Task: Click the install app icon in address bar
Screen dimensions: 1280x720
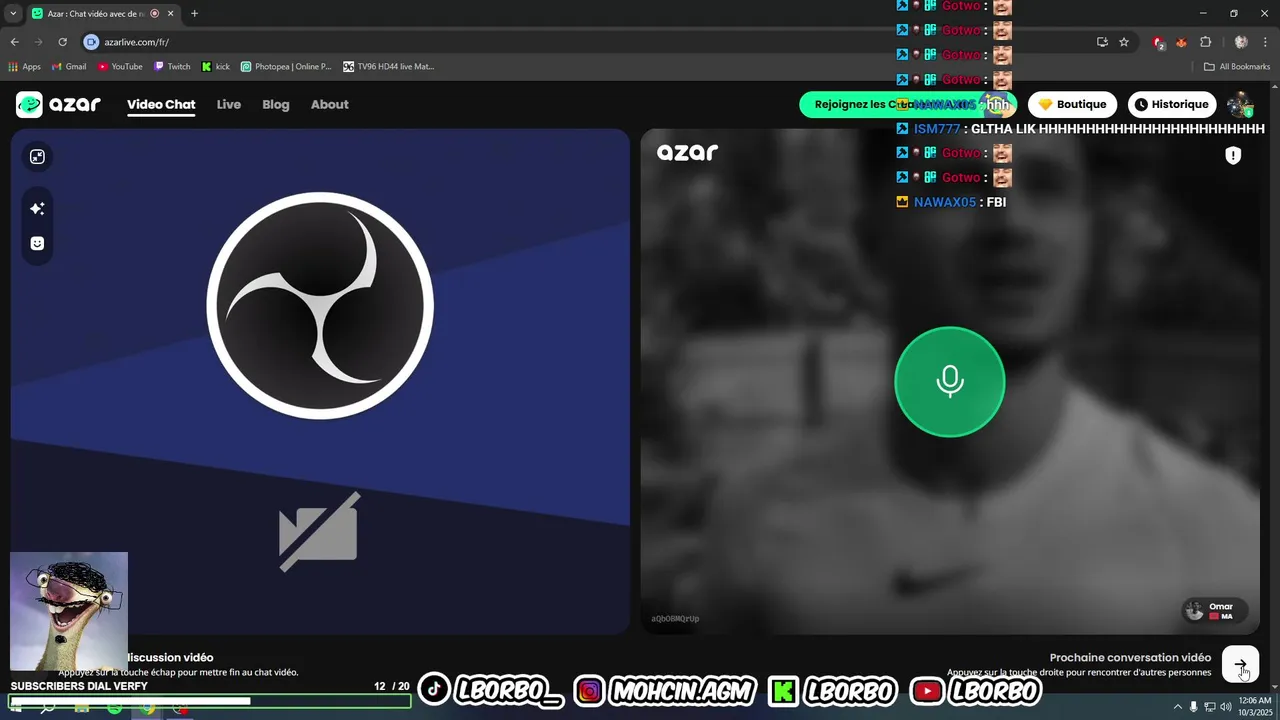Action: click(x=1102, y=42)
